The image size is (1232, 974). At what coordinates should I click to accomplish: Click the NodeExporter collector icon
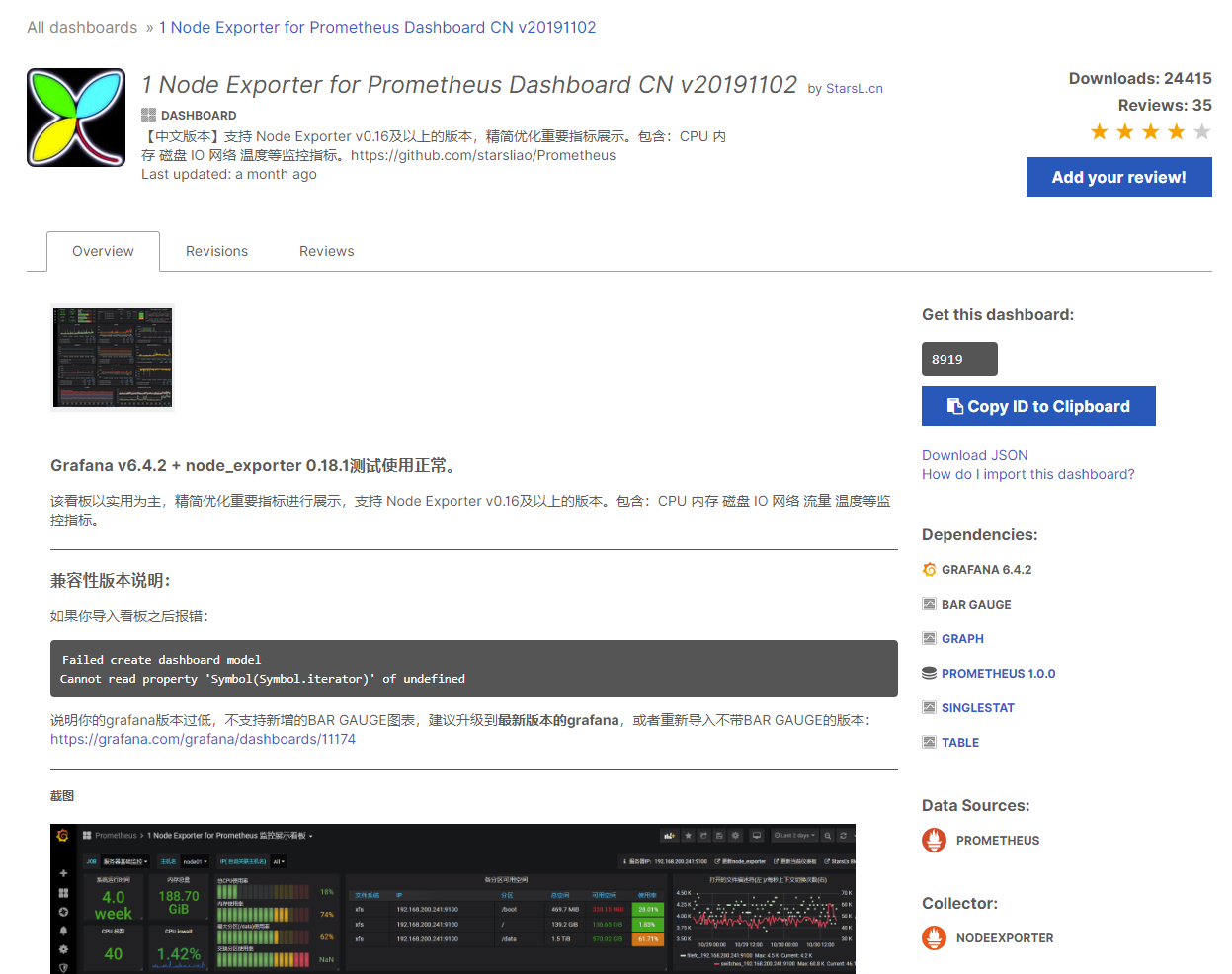click(934, 937)
